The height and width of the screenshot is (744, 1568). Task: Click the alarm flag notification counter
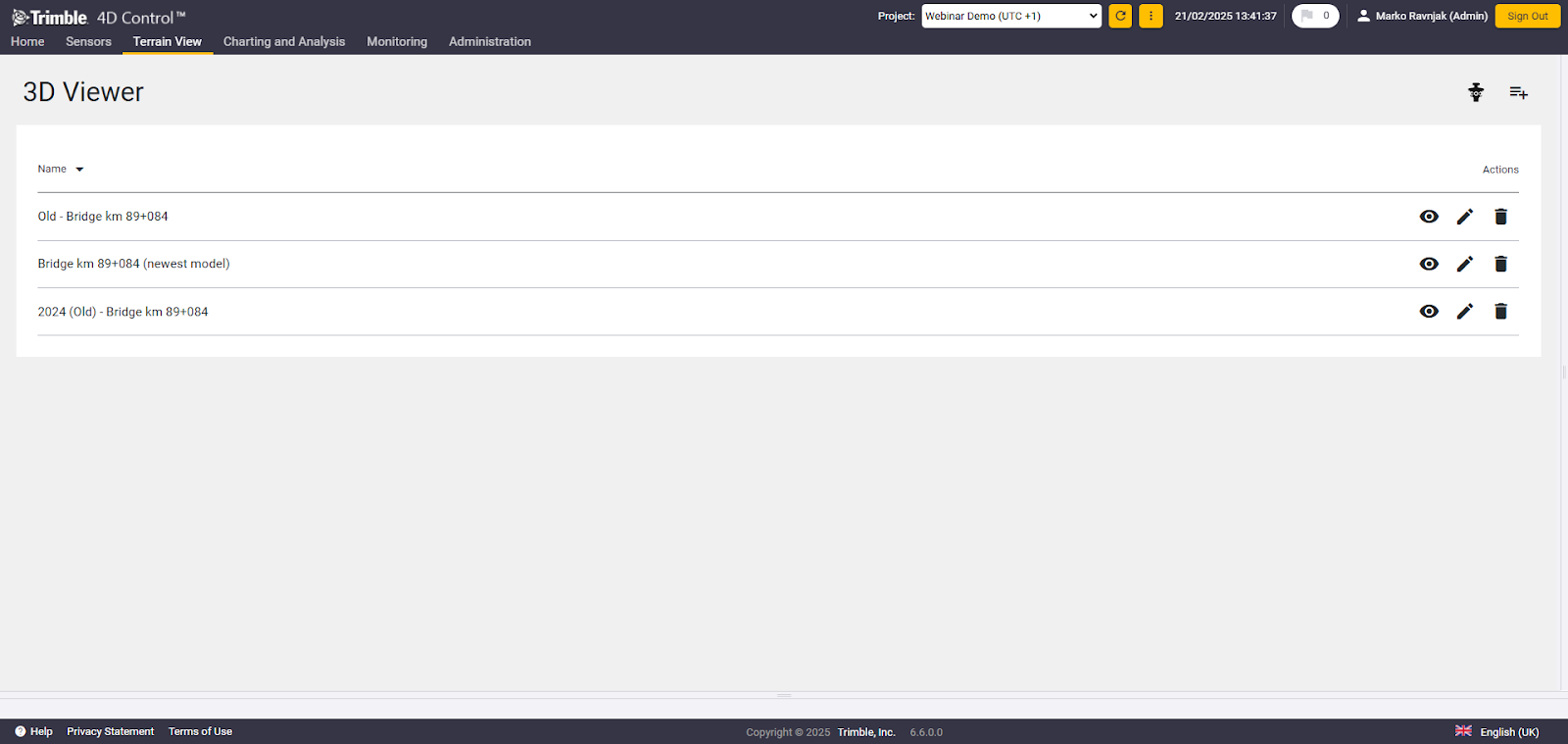[x=1315, y=16]
